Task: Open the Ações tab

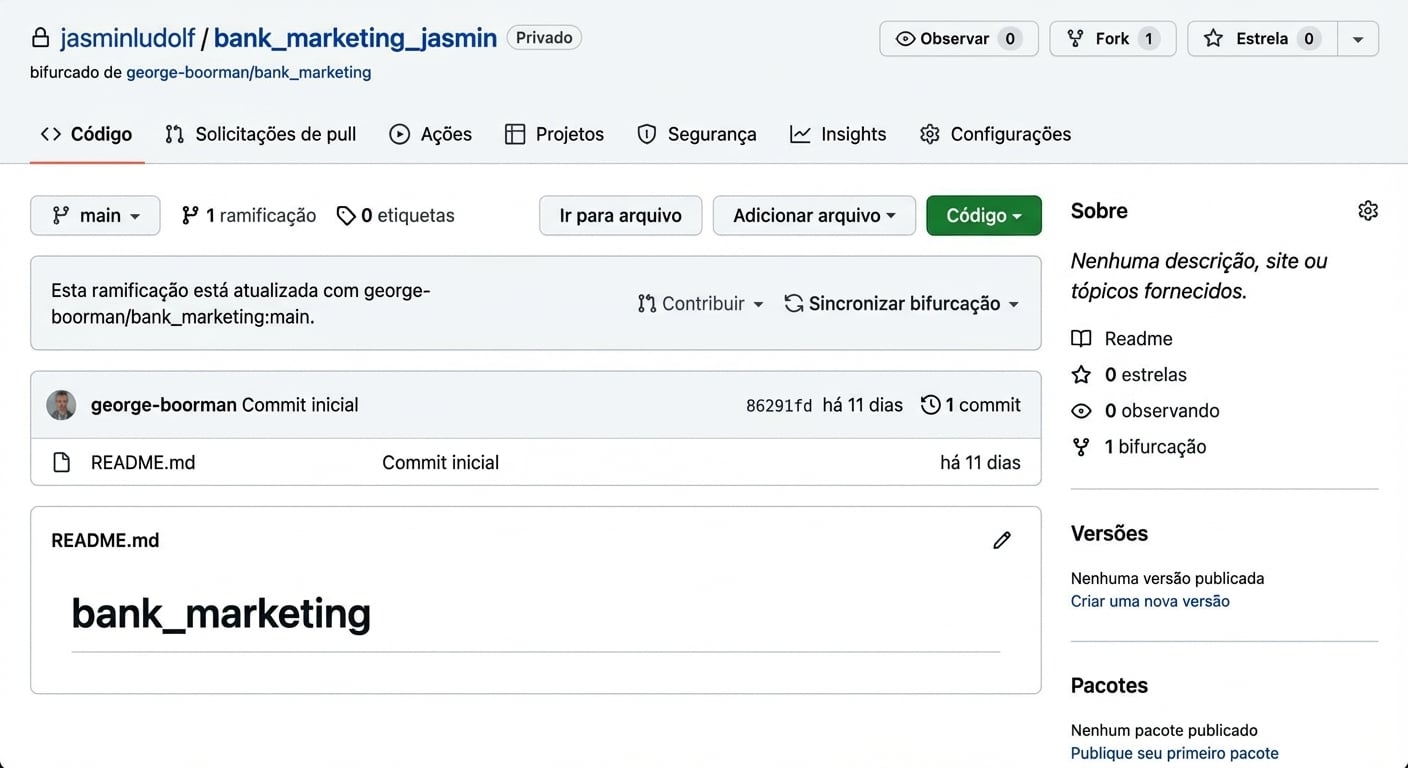Action: 430,134
